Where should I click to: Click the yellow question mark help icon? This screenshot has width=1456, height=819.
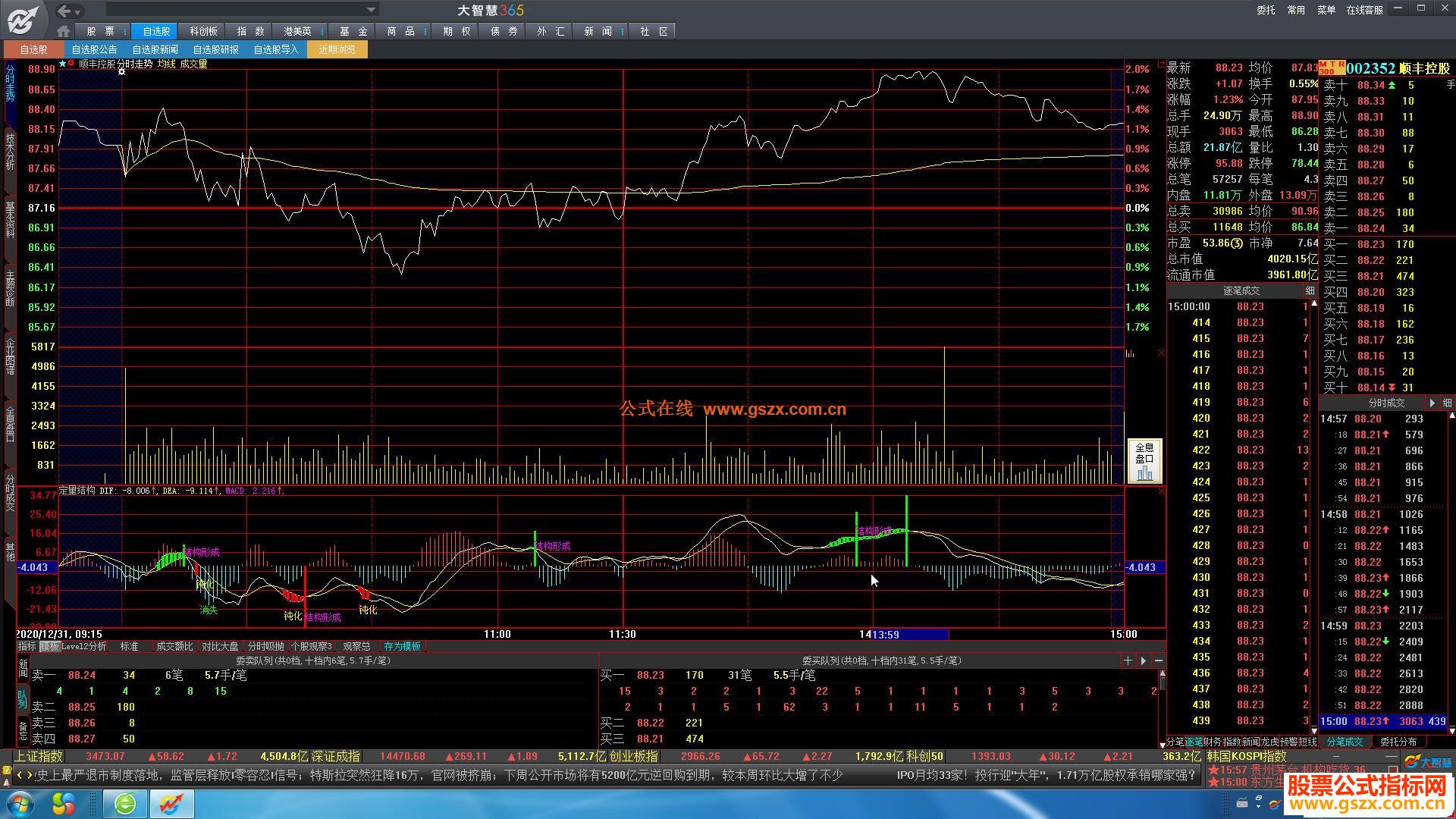tap(7, 770)
